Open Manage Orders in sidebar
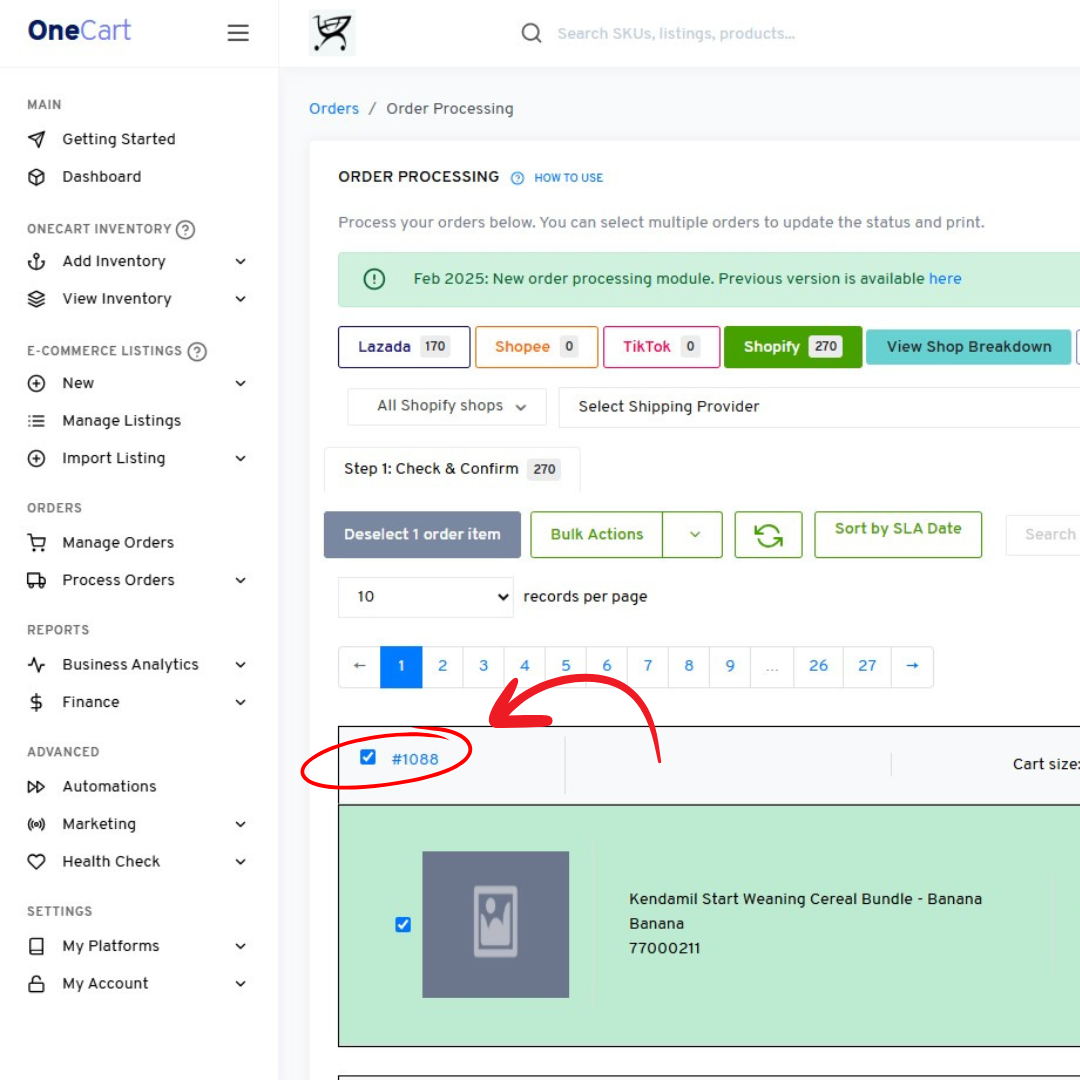1080x1080 pixels. [x=118, y=543]
